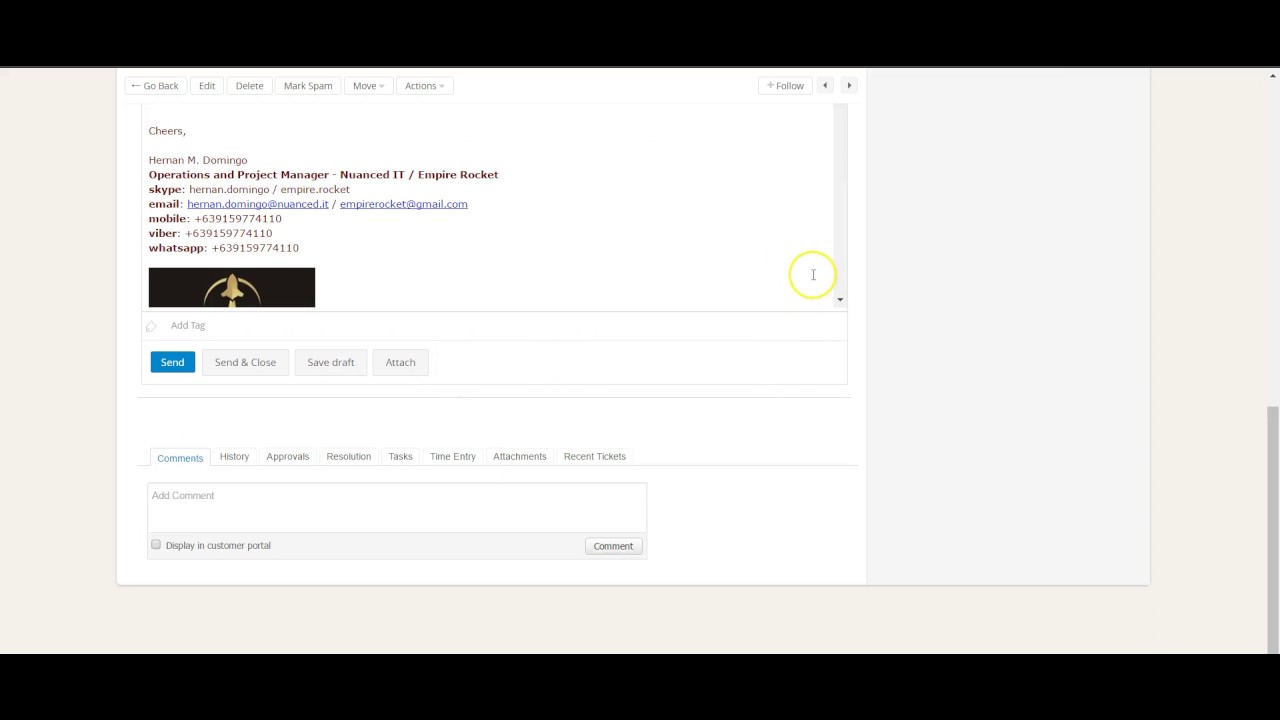This screenshot has width=1280, height=720.
Task: Edit the ticket
Action: click(207, 86)
